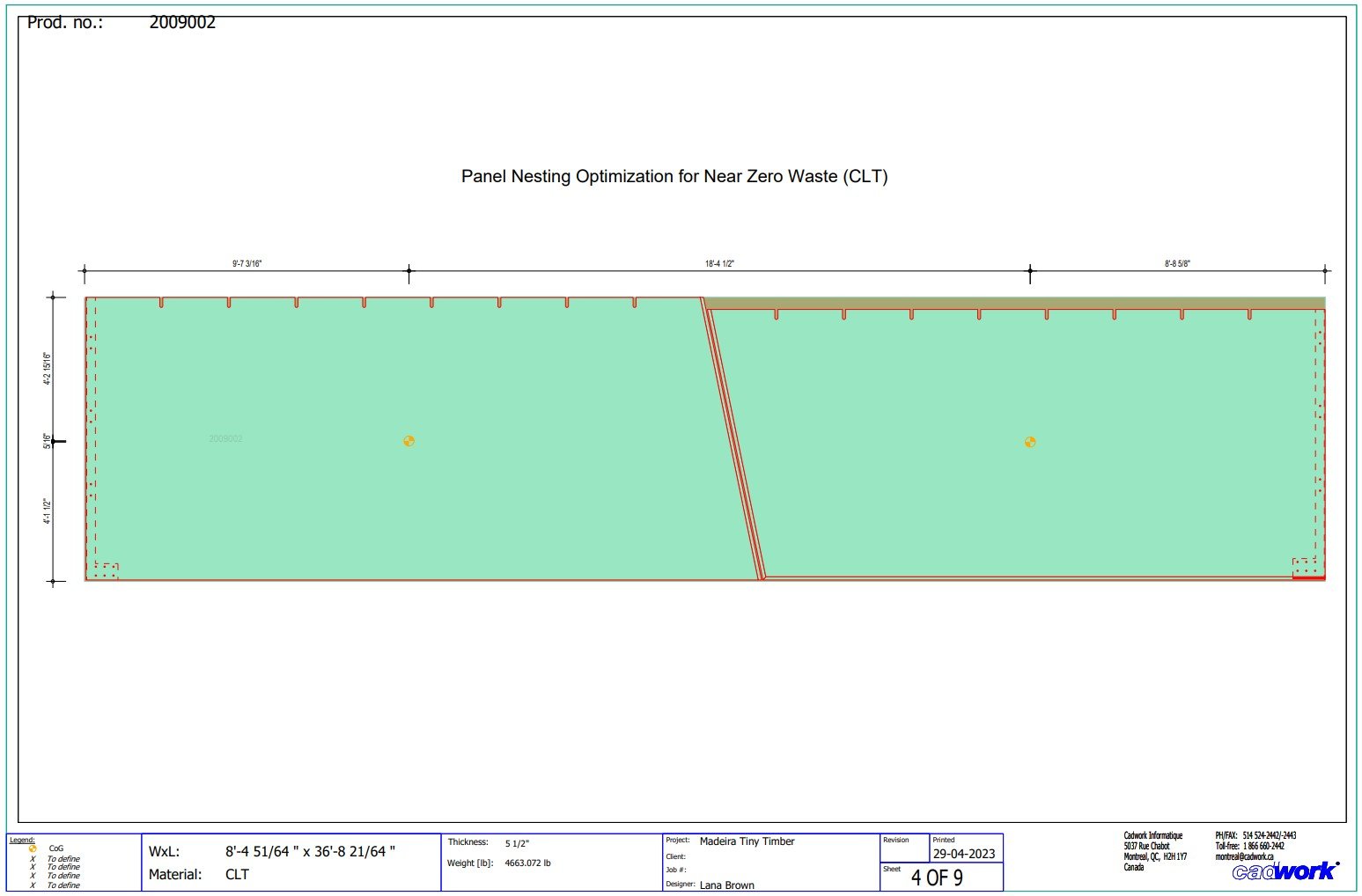Viewport: 1362px width, 896px height.
Task: Click the 18'-4 1/2" dimension
Action: click(x=719, y=263)
